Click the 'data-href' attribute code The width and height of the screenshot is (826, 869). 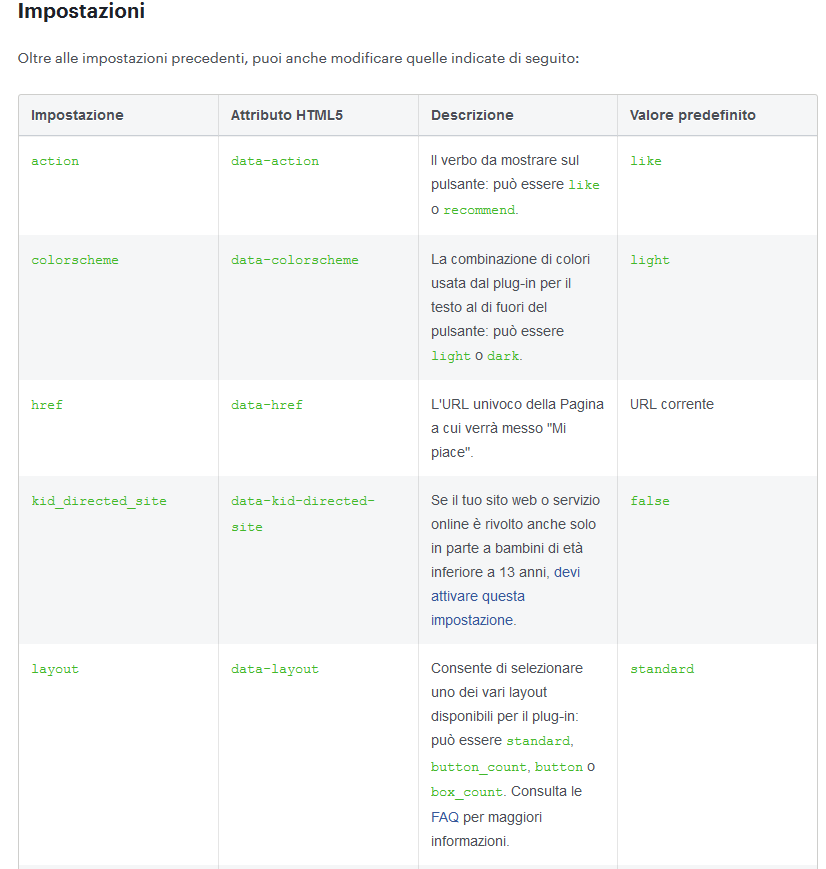click(267, 405)
